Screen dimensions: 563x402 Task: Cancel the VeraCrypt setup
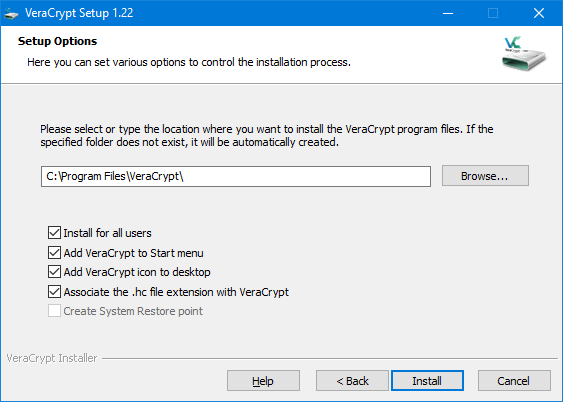(514, 380)
